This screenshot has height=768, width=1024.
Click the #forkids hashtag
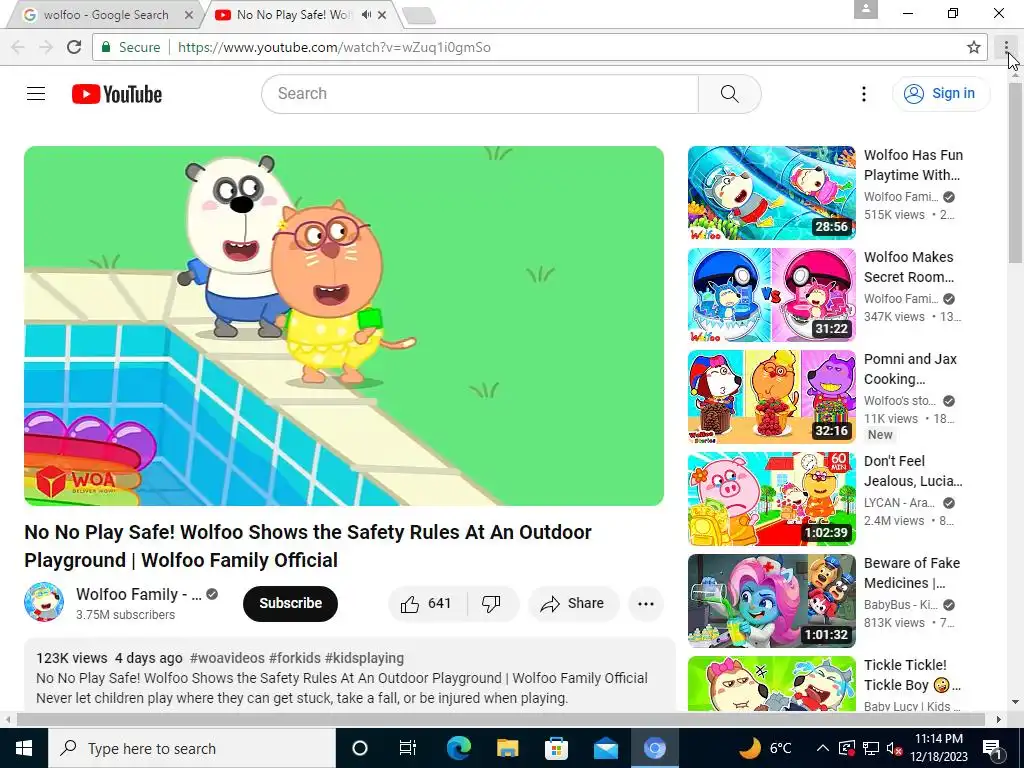(295, 658)
